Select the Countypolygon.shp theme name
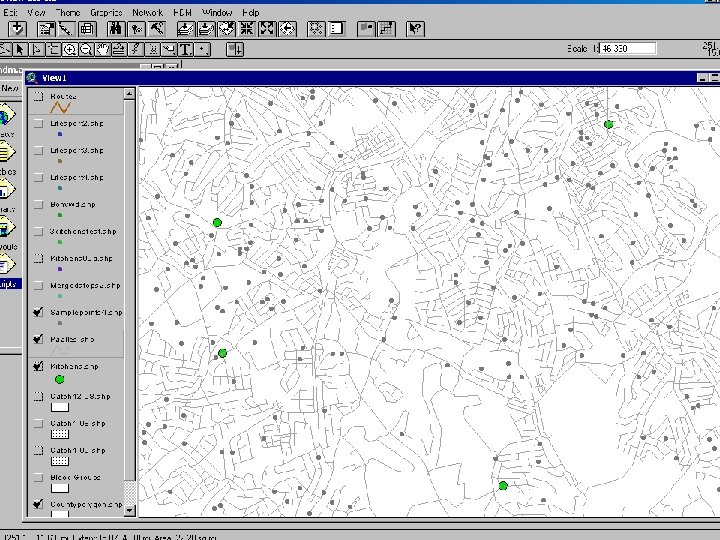 tap(86, 504)
